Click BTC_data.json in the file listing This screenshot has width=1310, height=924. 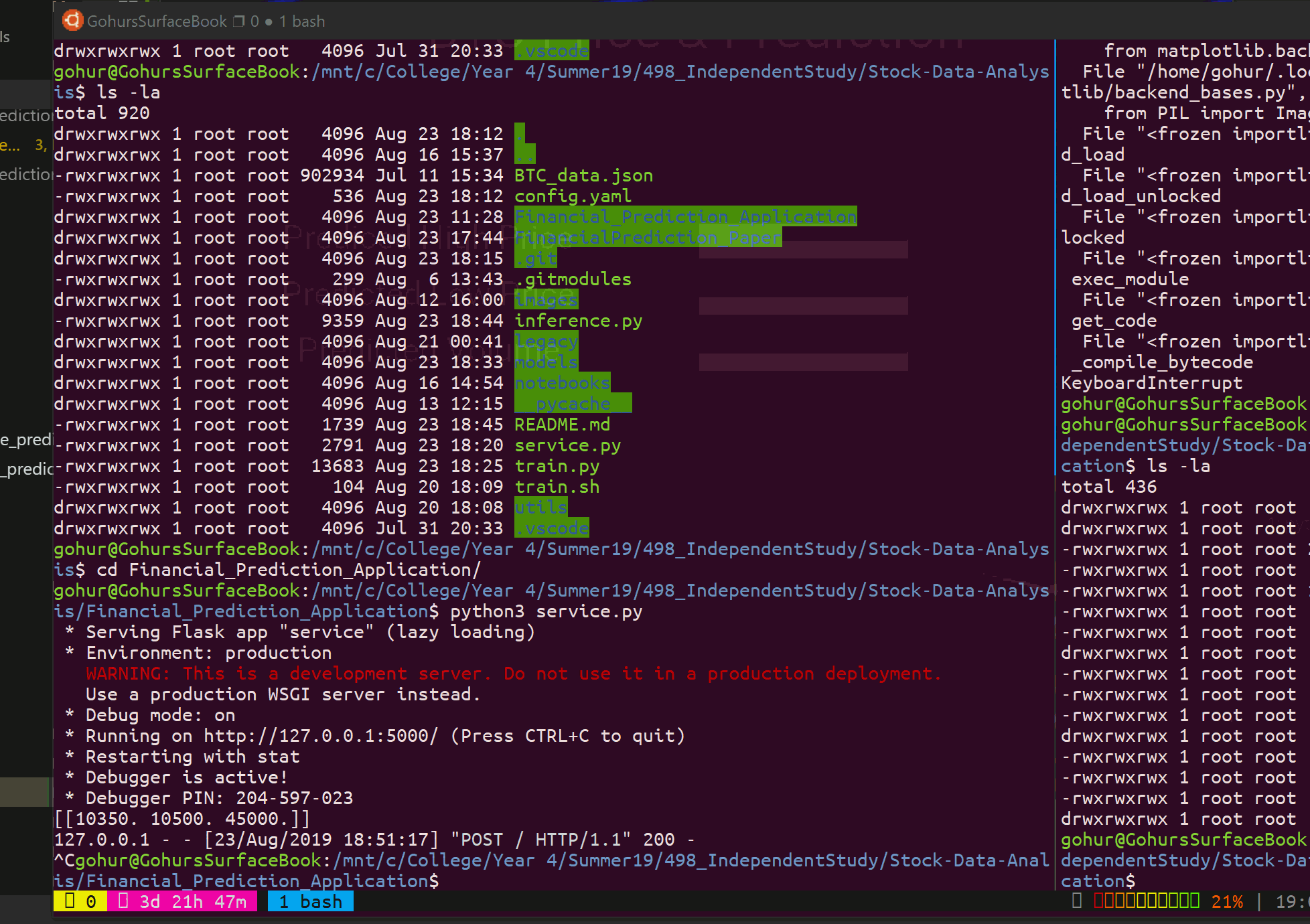point(583,175)
